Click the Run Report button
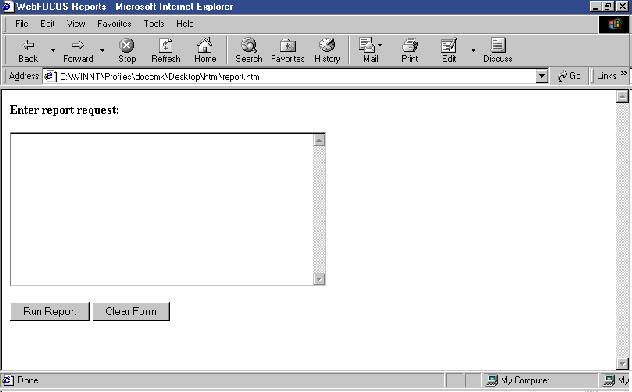 click(x=50, y=311)
